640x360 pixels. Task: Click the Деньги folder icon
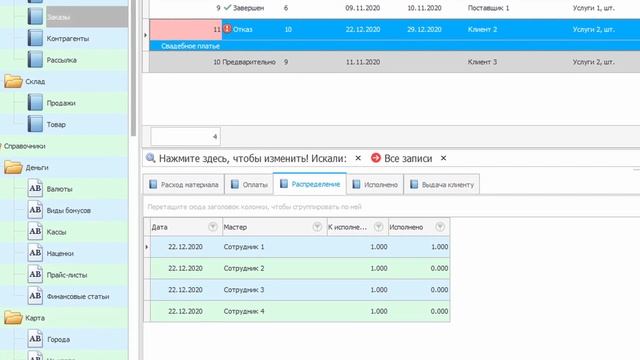13,167
